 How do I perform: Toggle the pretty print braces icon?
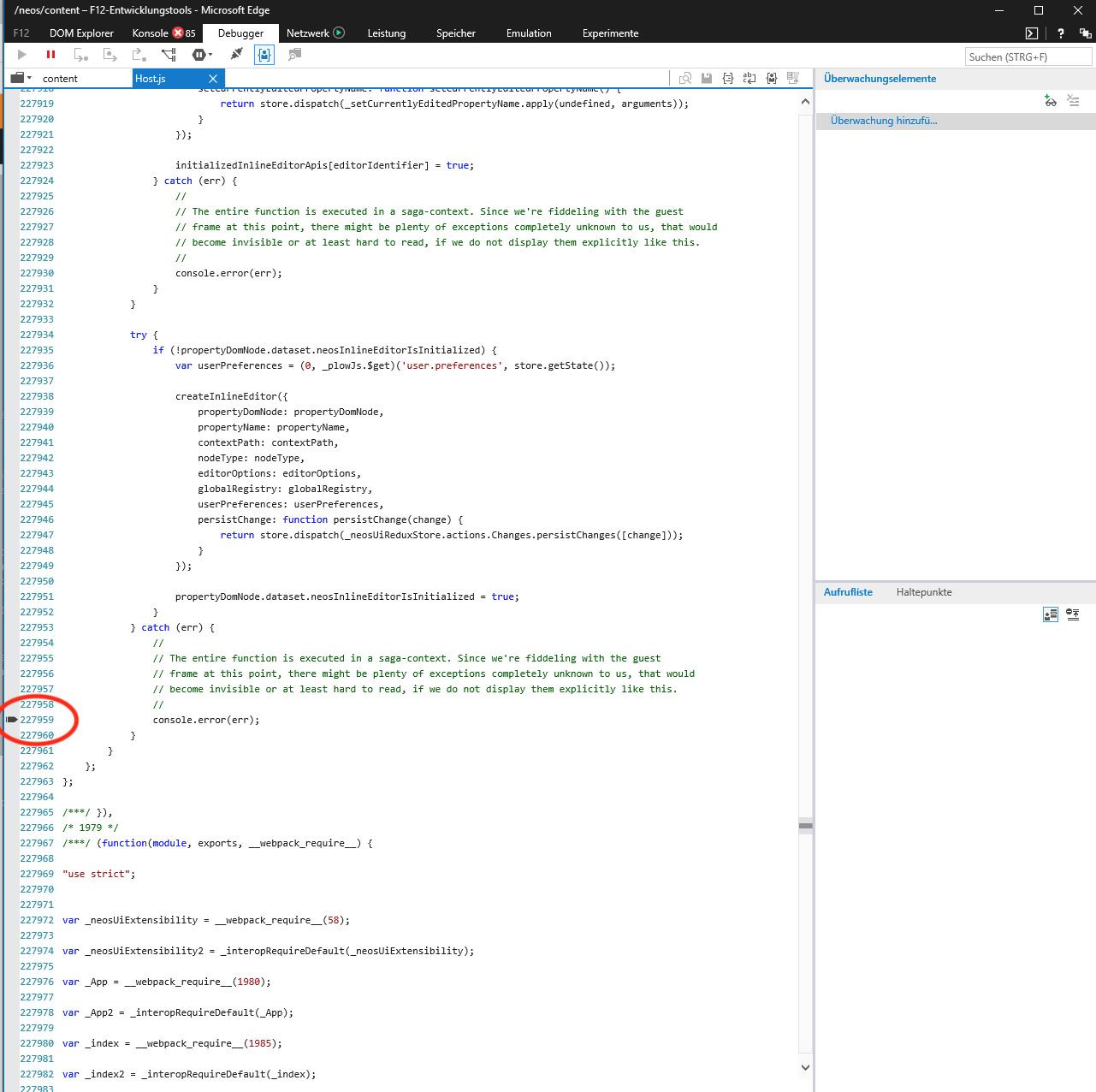[x=728, y=78]
